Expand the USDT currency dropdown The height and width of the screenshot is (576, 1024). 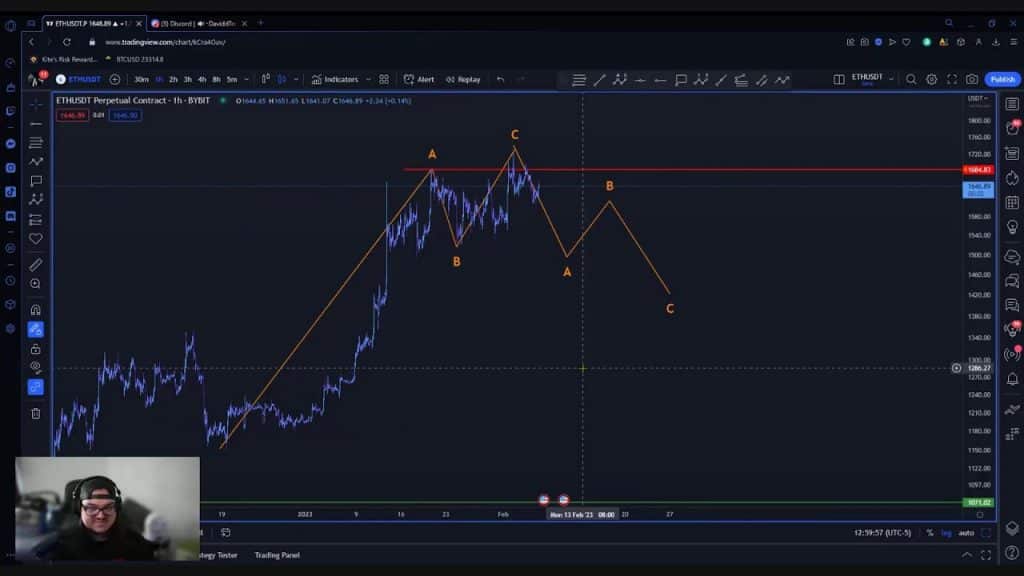976,98
